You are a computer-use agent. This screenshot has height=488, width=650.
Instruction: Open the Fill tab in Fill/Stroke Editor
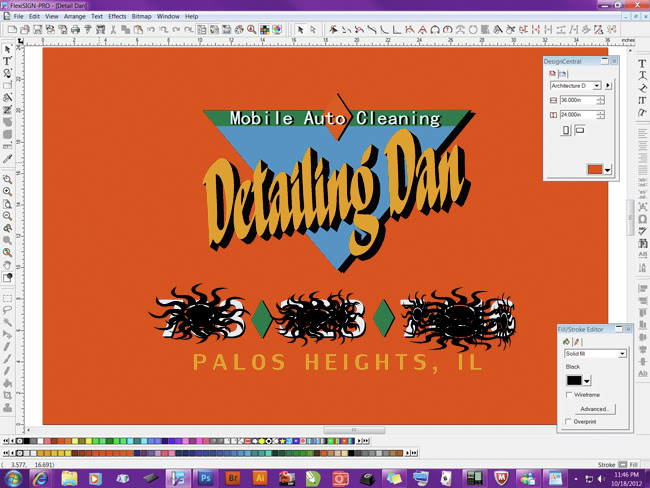566,342
